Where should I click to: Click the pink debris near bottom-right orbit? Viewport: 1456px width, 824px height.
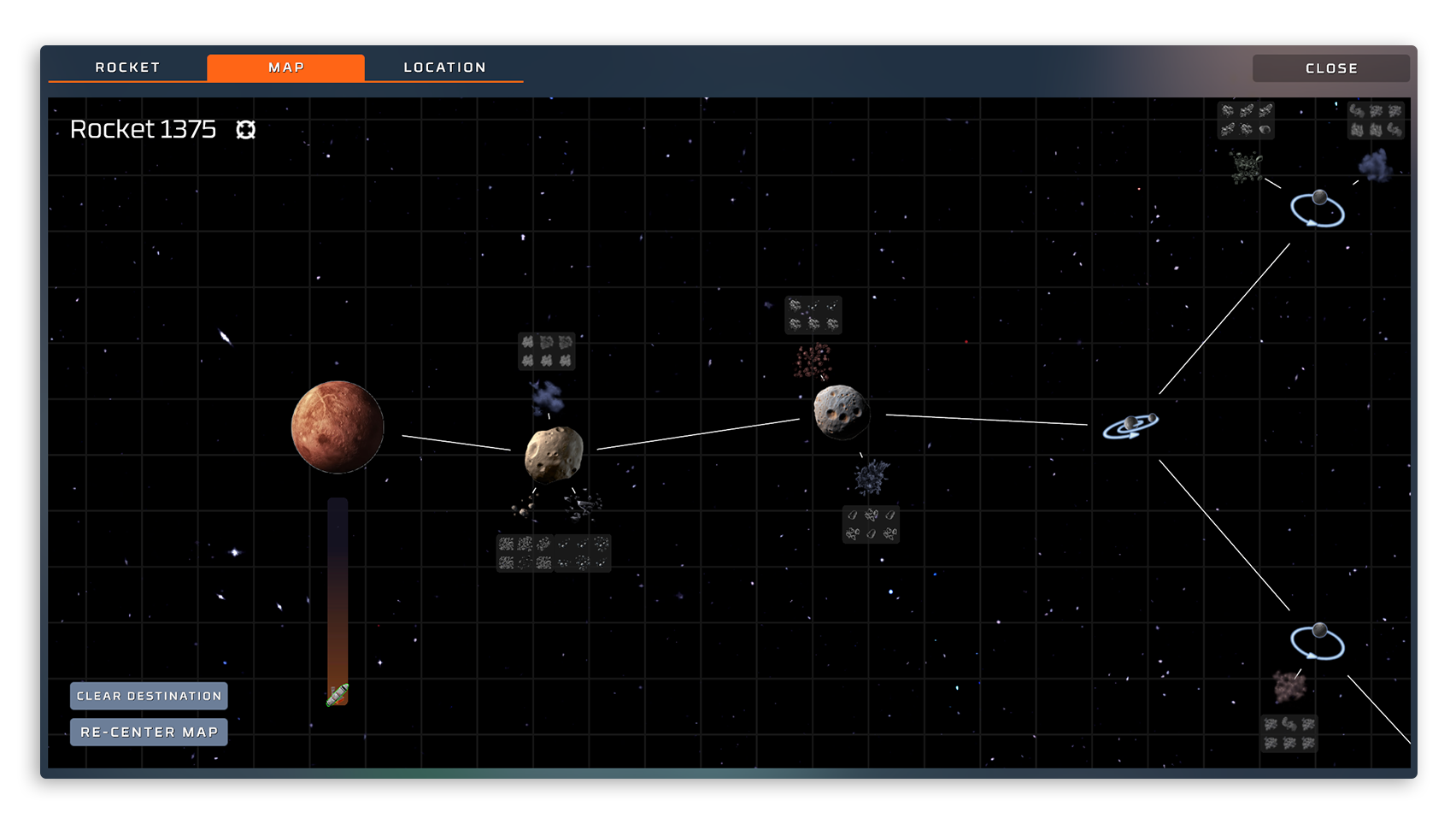(x=1288, y=686)
